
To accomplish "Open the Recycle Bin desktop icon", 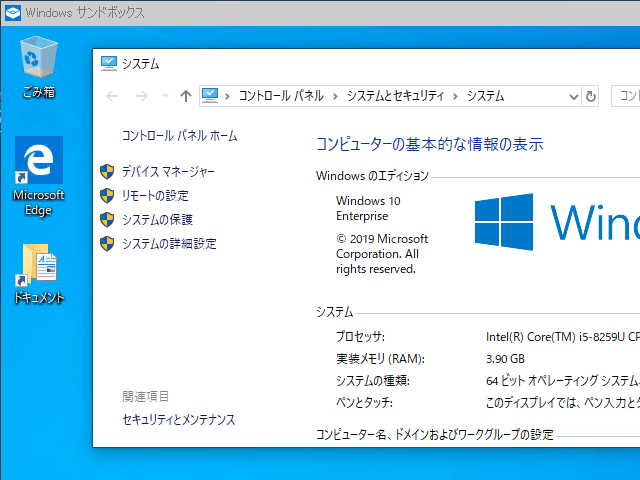I will coord(39,60).
